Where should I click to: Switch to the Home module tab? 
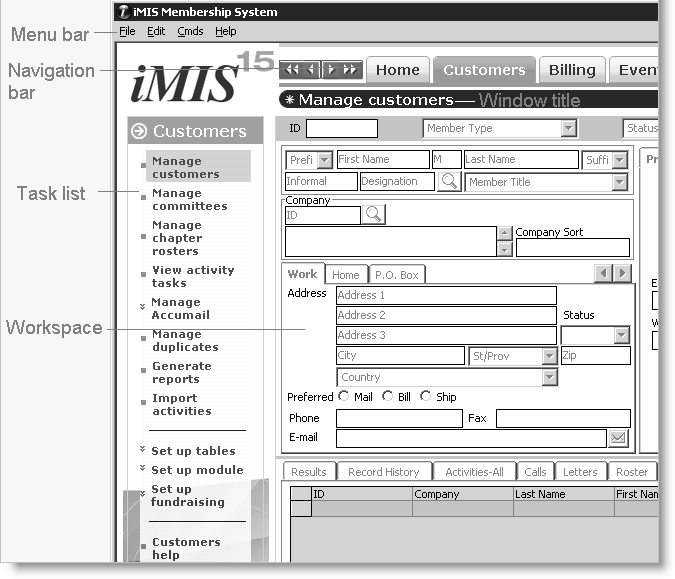pos(398,70)
